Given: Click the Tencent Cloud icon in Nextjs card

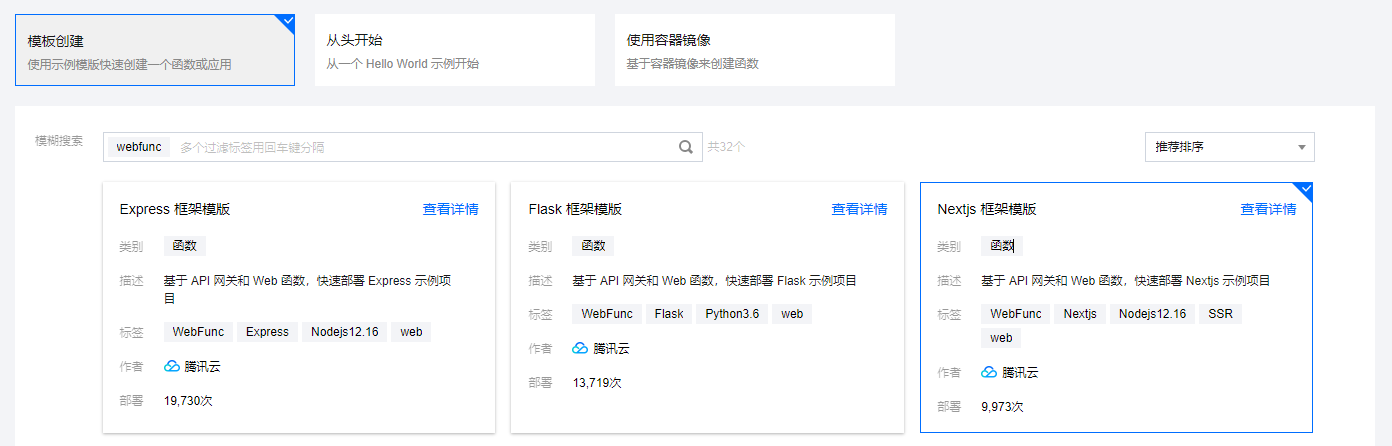Looking at the screenshot, I should click(989, 372).
